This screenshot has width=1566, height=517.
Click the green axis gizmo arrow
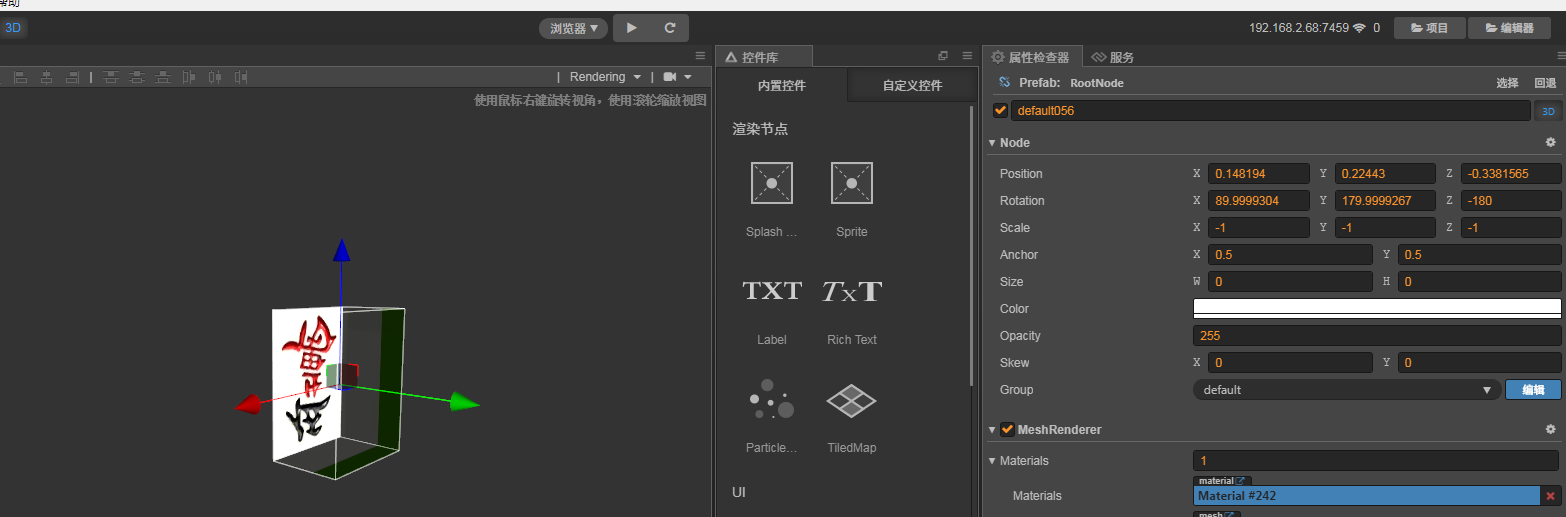(x=464, y=403)
